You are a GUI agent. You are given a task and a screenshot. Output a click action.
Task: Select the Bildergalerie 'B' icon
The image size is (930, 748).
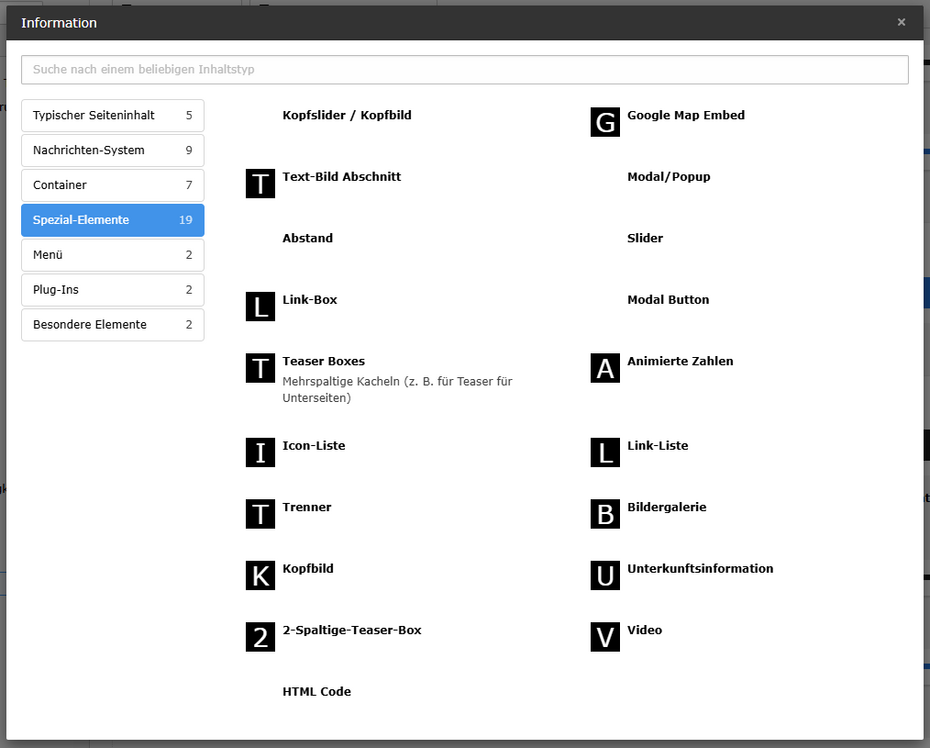pyautogui.click(x=605, y=514)
